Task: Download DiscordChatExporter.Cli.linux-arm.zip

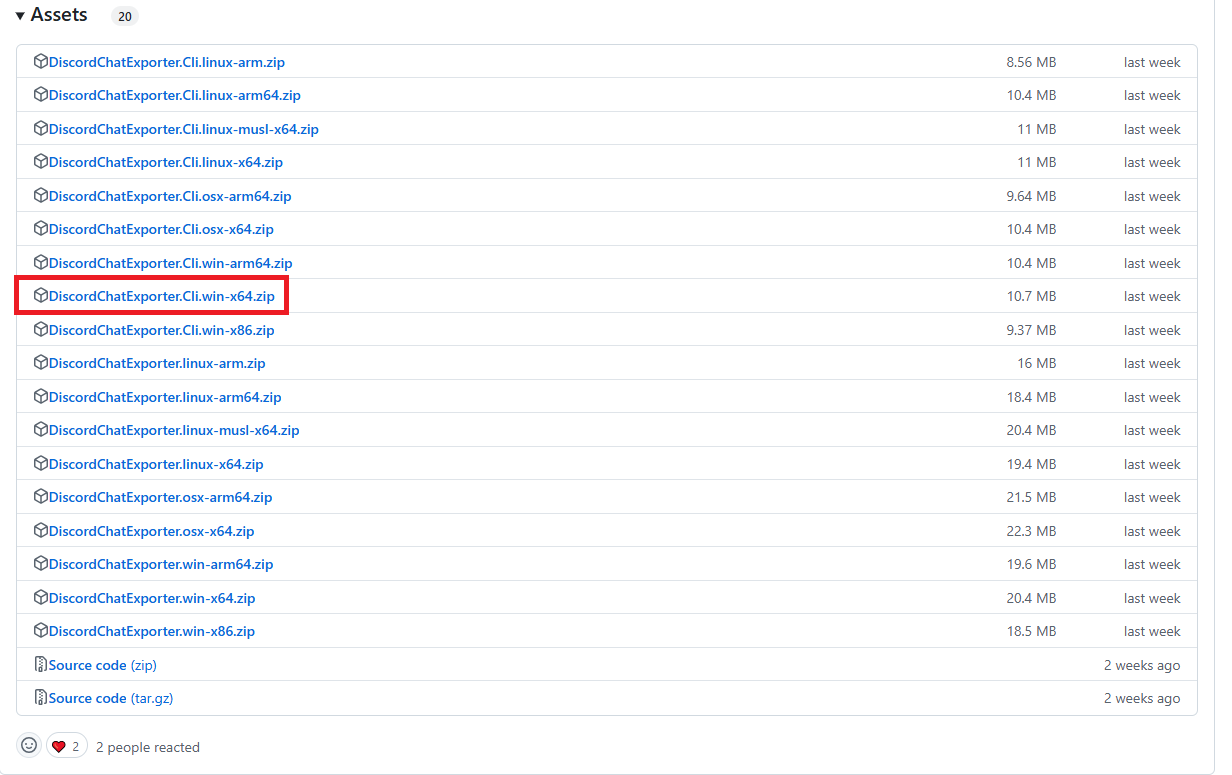Action: 167,62
